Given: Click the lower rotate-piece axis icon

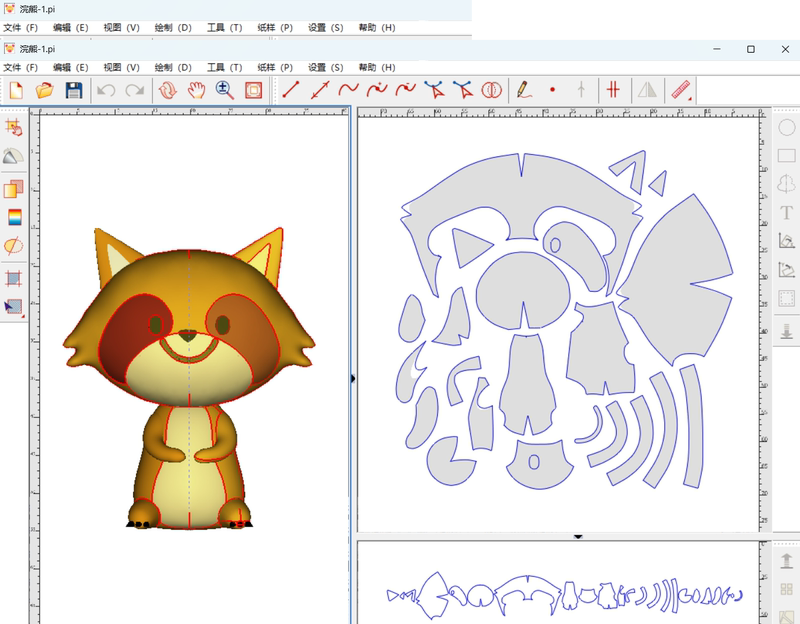Looking at the screenshot, I should click(x=787, y=269).
